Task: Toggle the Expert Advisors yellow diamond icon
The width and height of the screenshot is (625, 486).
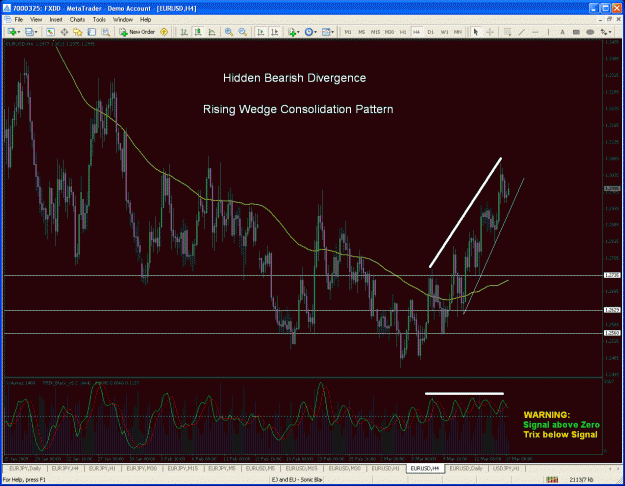Action: point(164,32)
